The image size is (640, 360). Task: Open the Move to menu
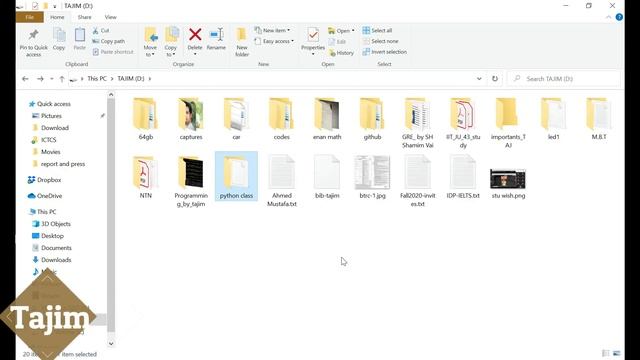(x=150, y=42)
